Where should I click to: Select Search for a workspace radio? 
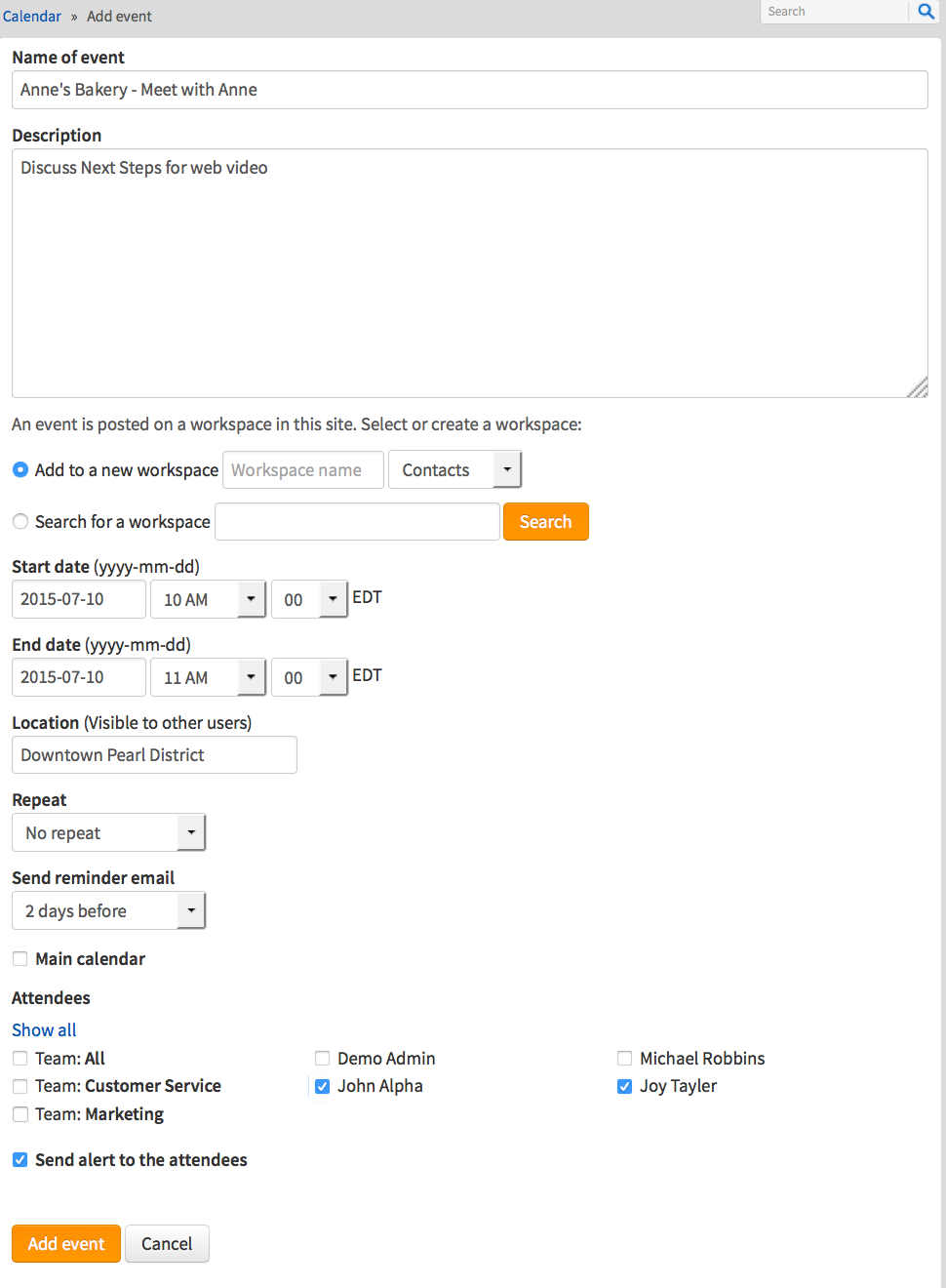coord(20,522)
